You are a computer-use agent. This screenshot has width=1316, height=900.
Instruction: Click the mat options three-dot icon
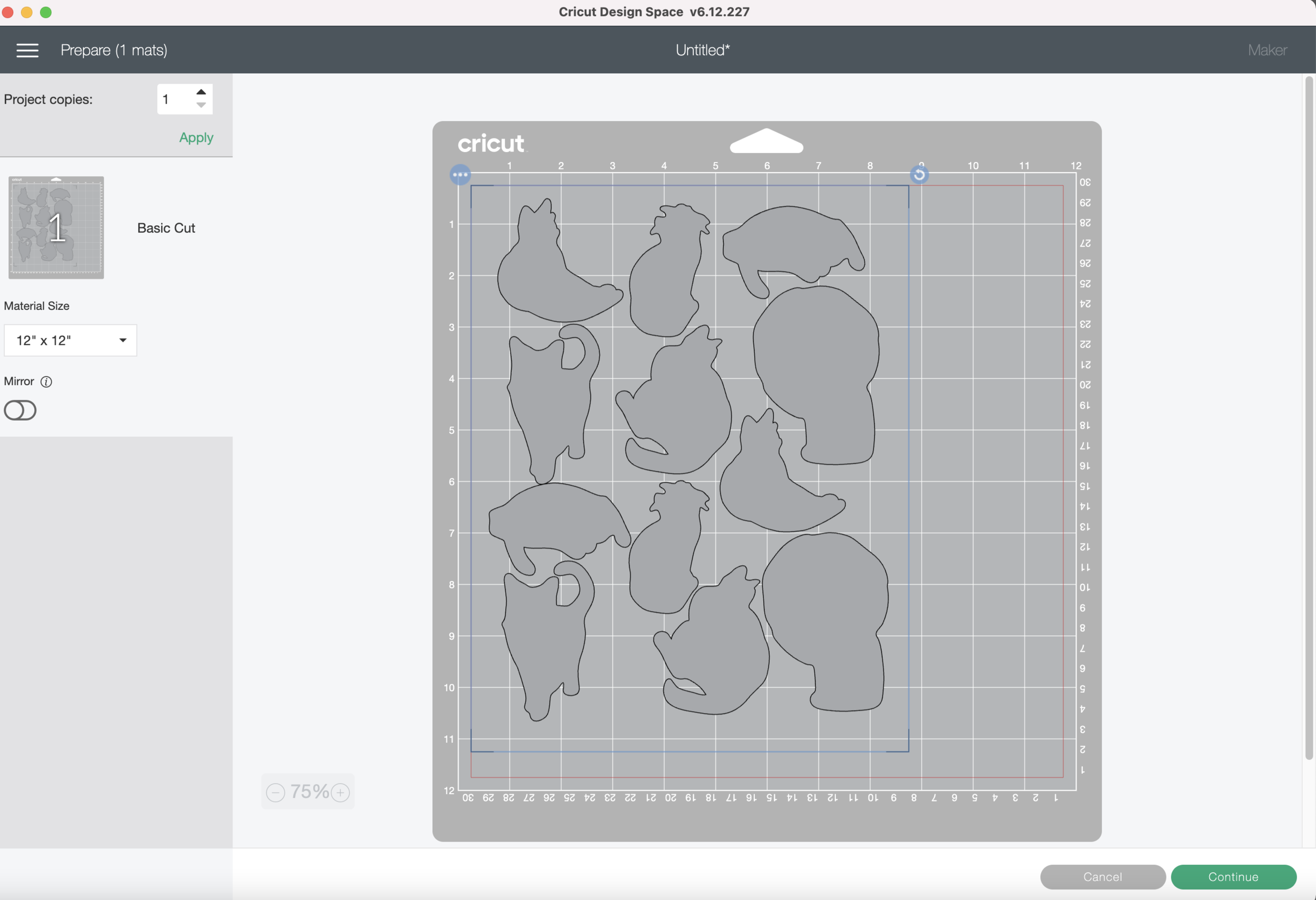460,174
